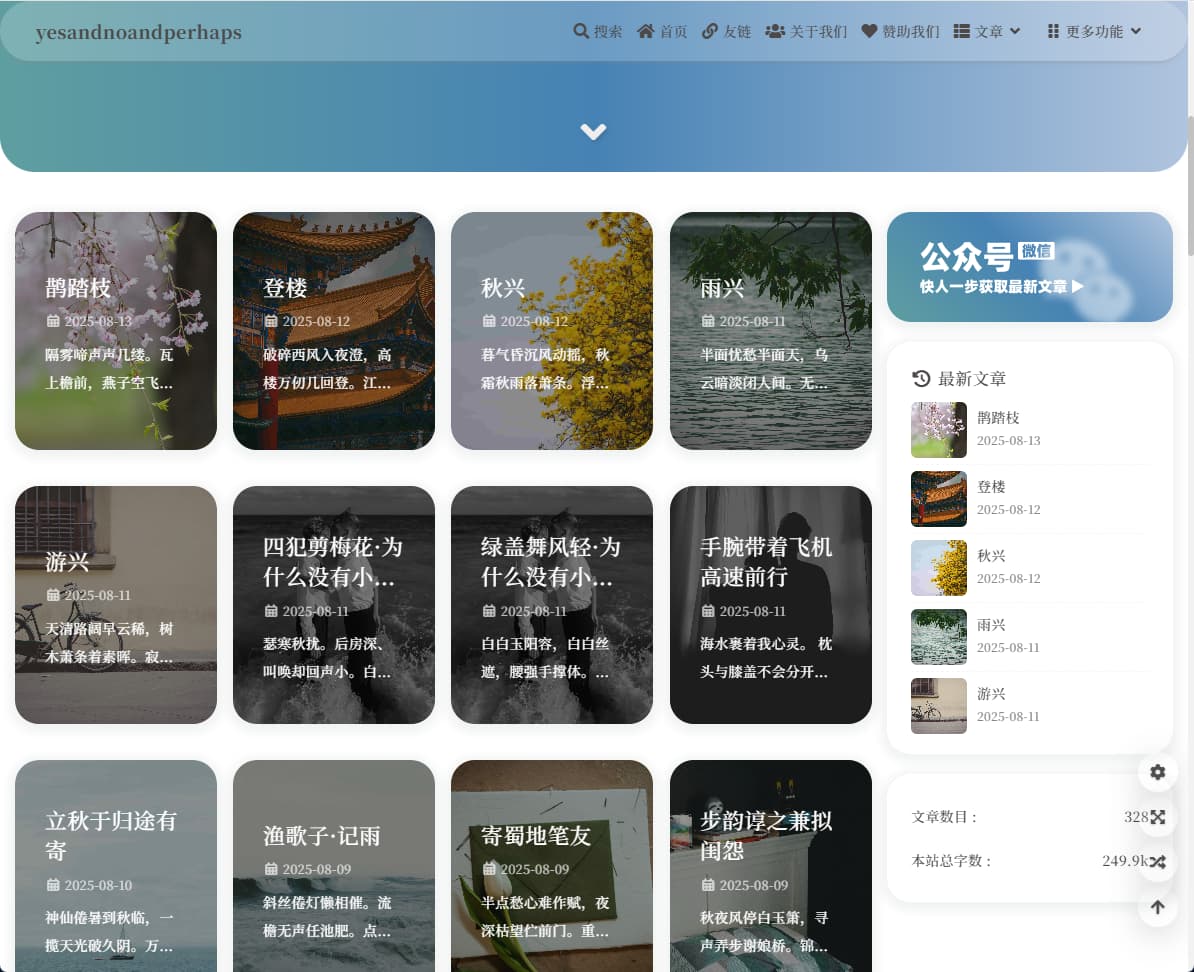Open the 赞助我们 menu item

point(910,31)
